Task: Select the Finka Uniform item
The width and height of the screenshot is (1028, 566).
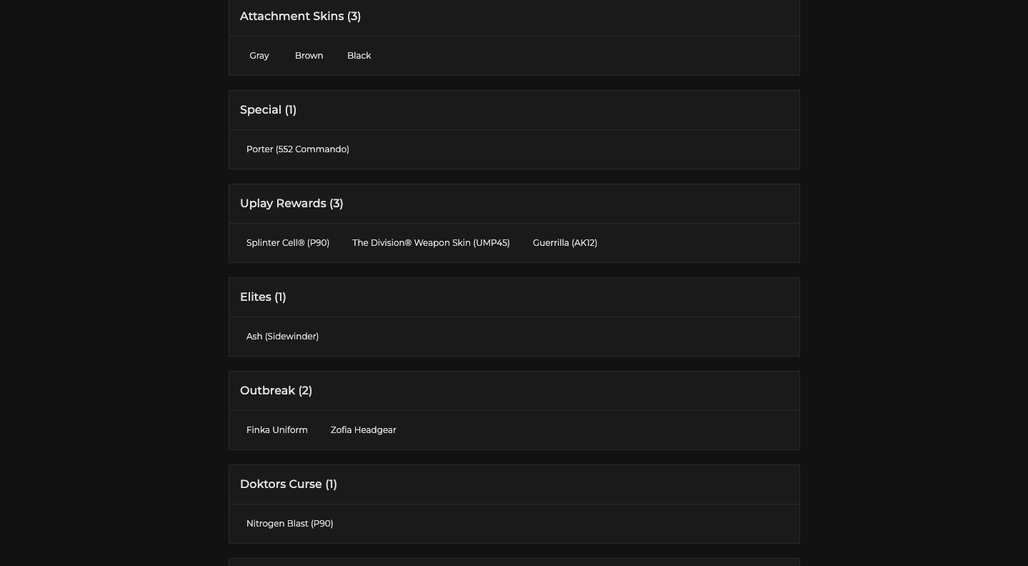Action: (277, 430)
